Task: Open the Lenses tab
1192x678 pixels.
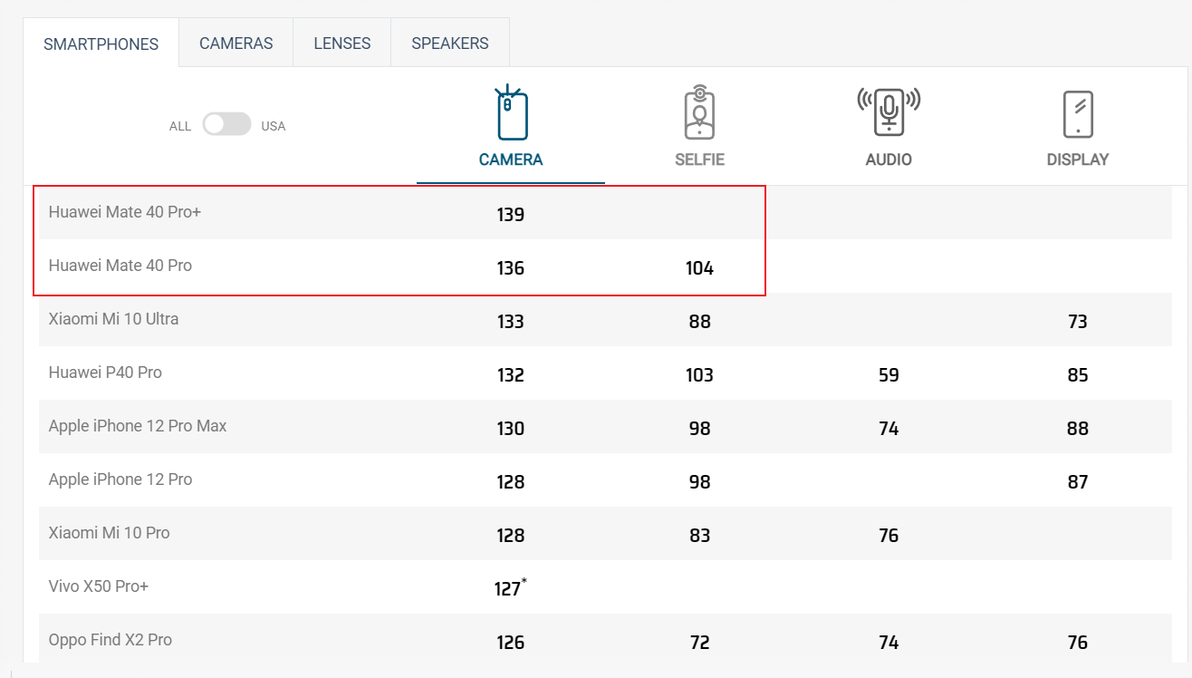Action: pos(342,43)
